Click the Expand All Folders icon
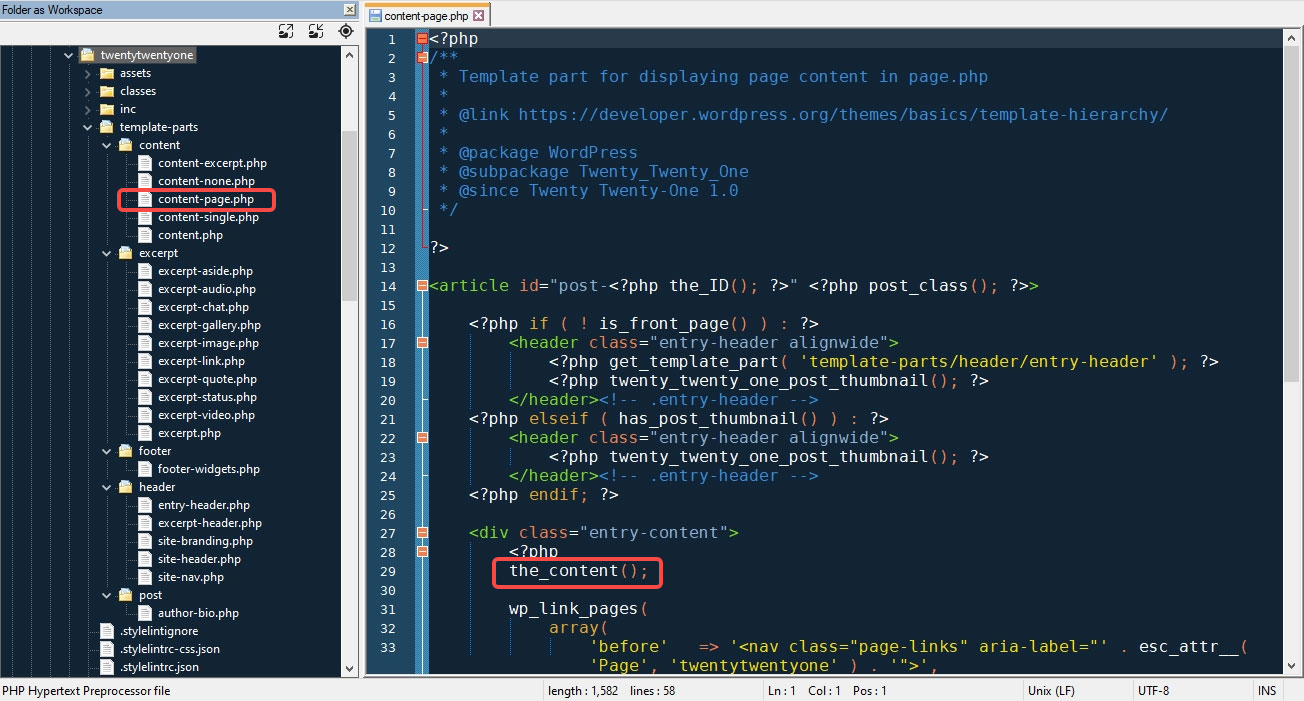 pos(285,31)
